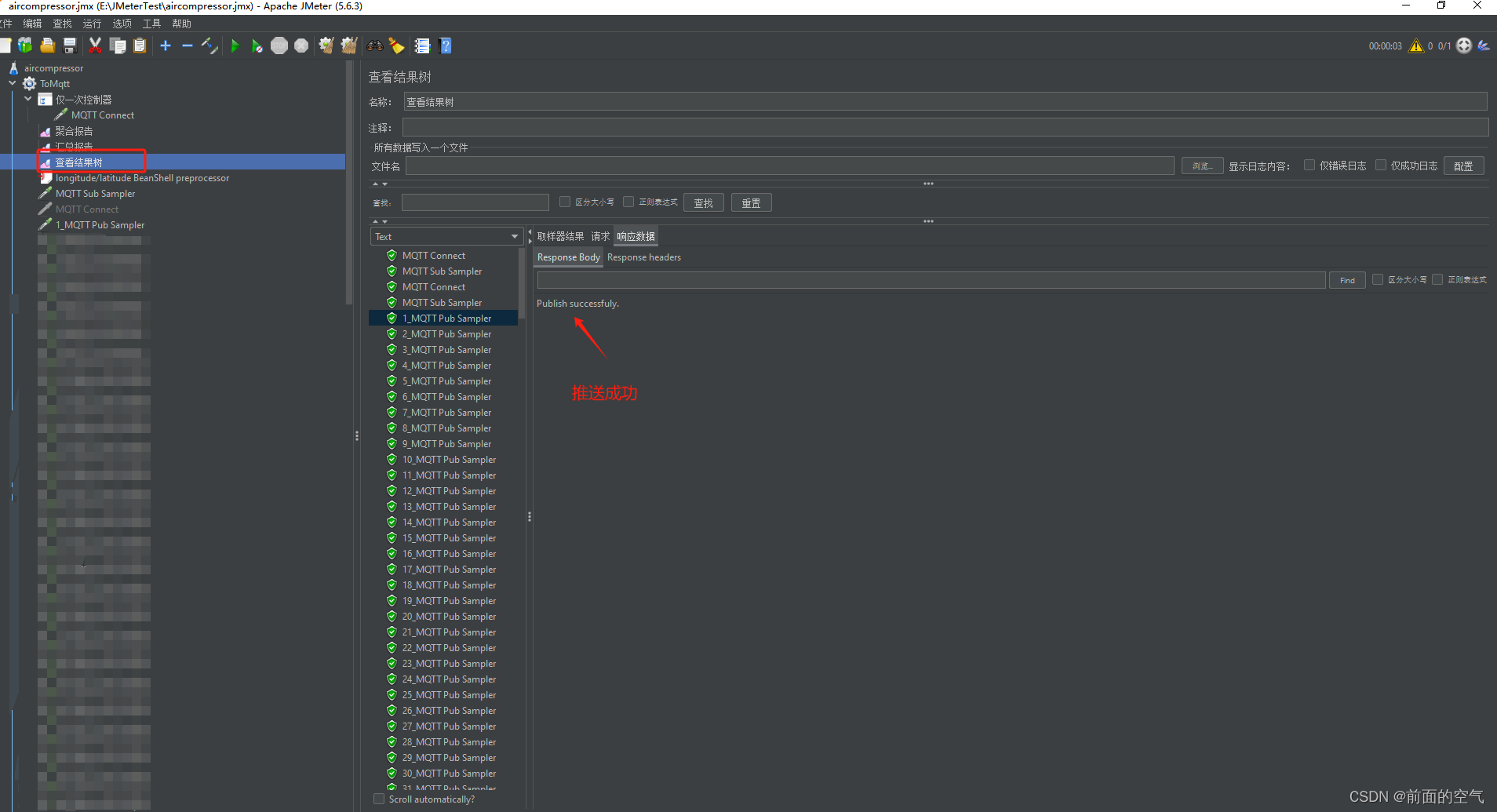The image size is (1497, 812).
Task: Open the 查找 menu
Action: tap(62, 24)
